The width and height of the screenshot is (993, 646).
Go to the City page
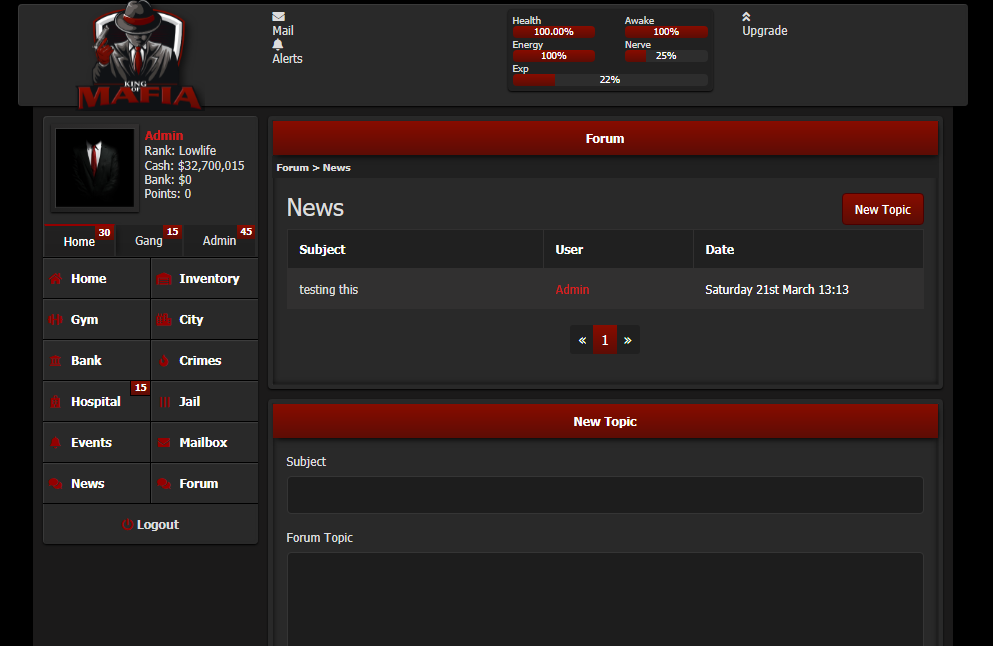[205, 320]
